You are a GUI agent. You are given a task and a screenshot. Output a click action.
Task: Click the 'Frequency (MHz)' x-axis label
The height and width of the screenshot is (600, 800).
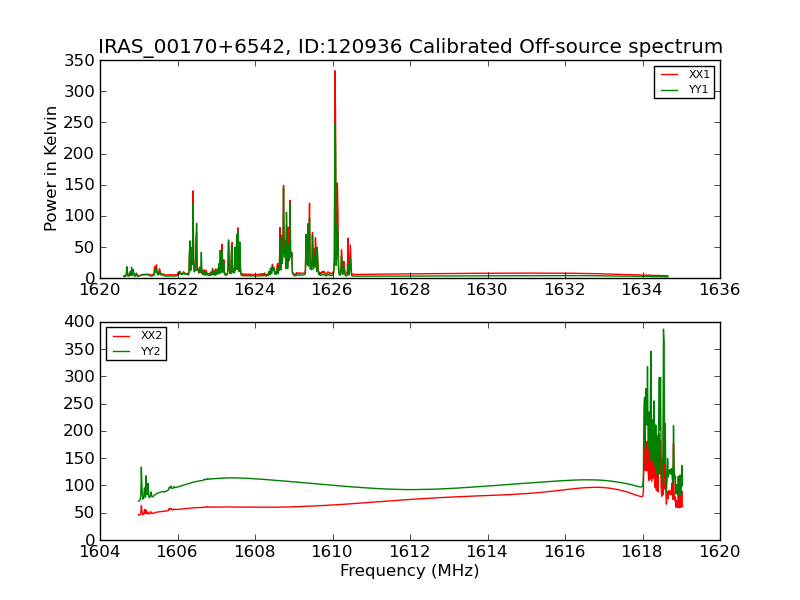[x=410, y=570]
